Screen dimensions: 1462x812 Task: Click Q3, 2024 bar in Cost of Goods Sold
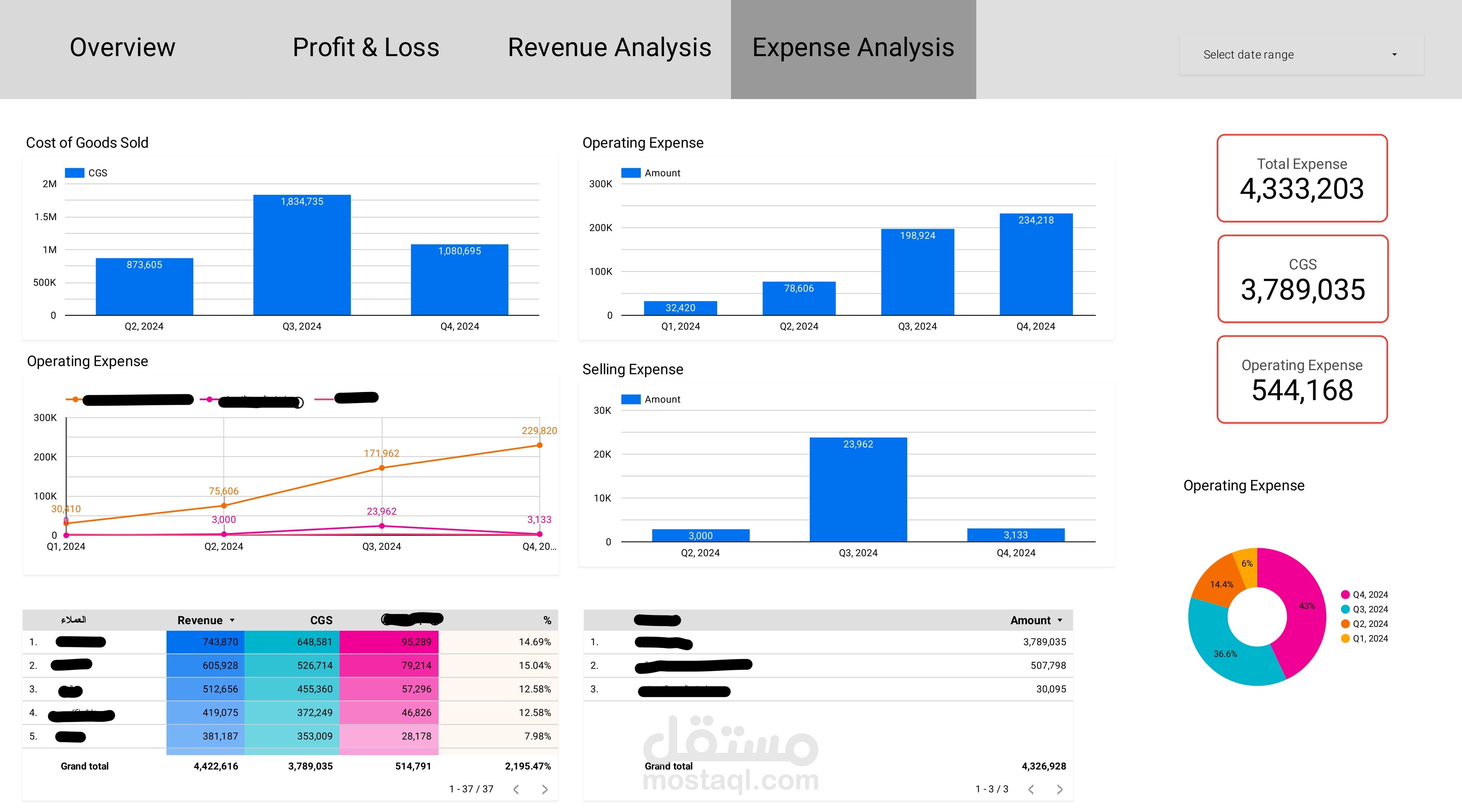click(x=301, y=255)
